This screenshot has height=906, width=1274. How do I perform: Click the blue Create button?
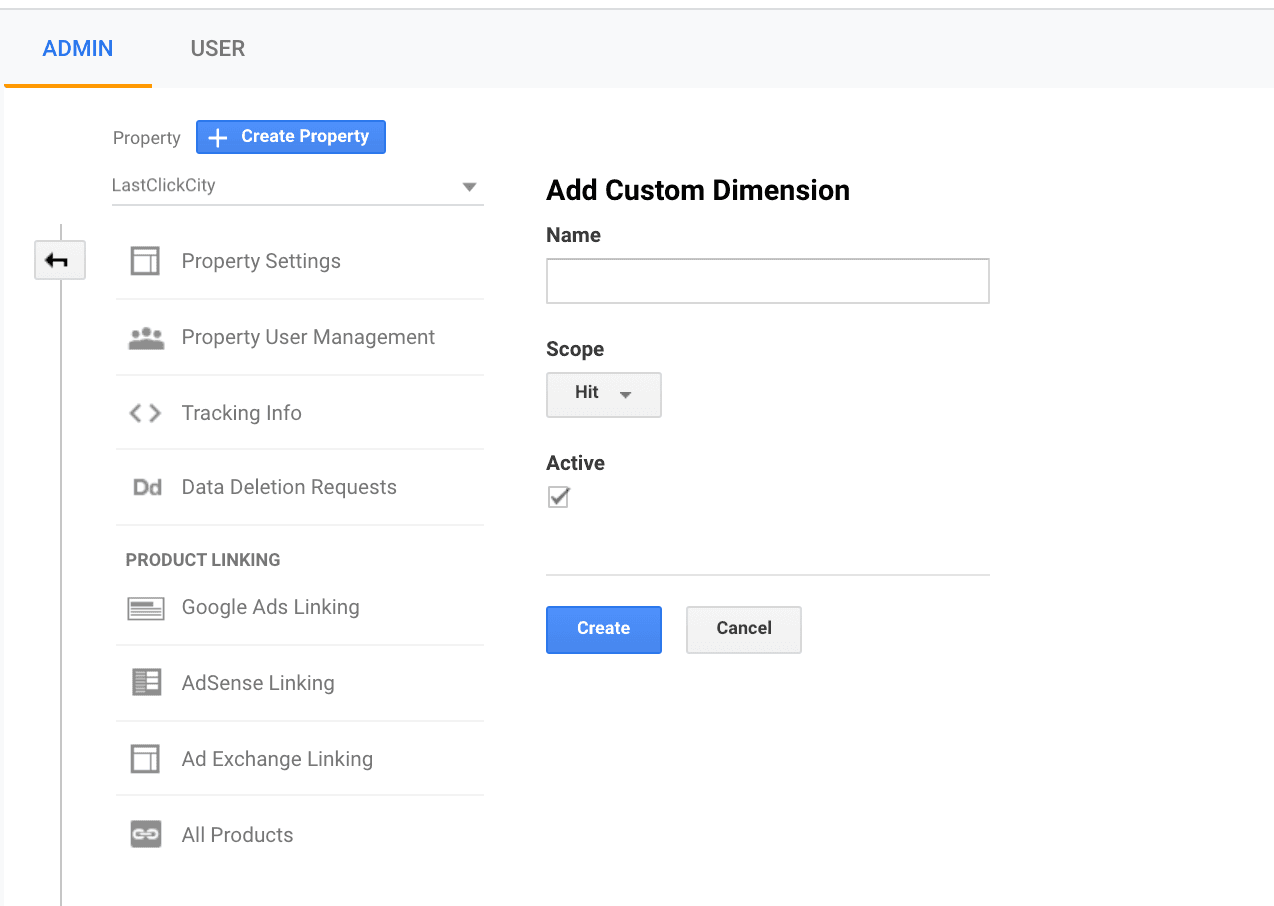pyautogui.click(x=604, y=629)
